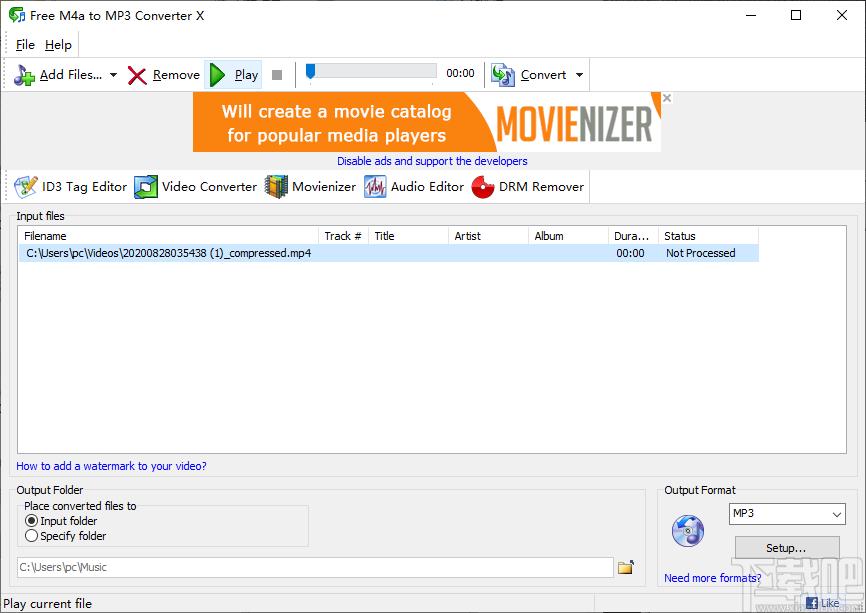The width and height of the screenshot is (866, 613).
Task: Click the Duration column header
Action: coord(633,236)
